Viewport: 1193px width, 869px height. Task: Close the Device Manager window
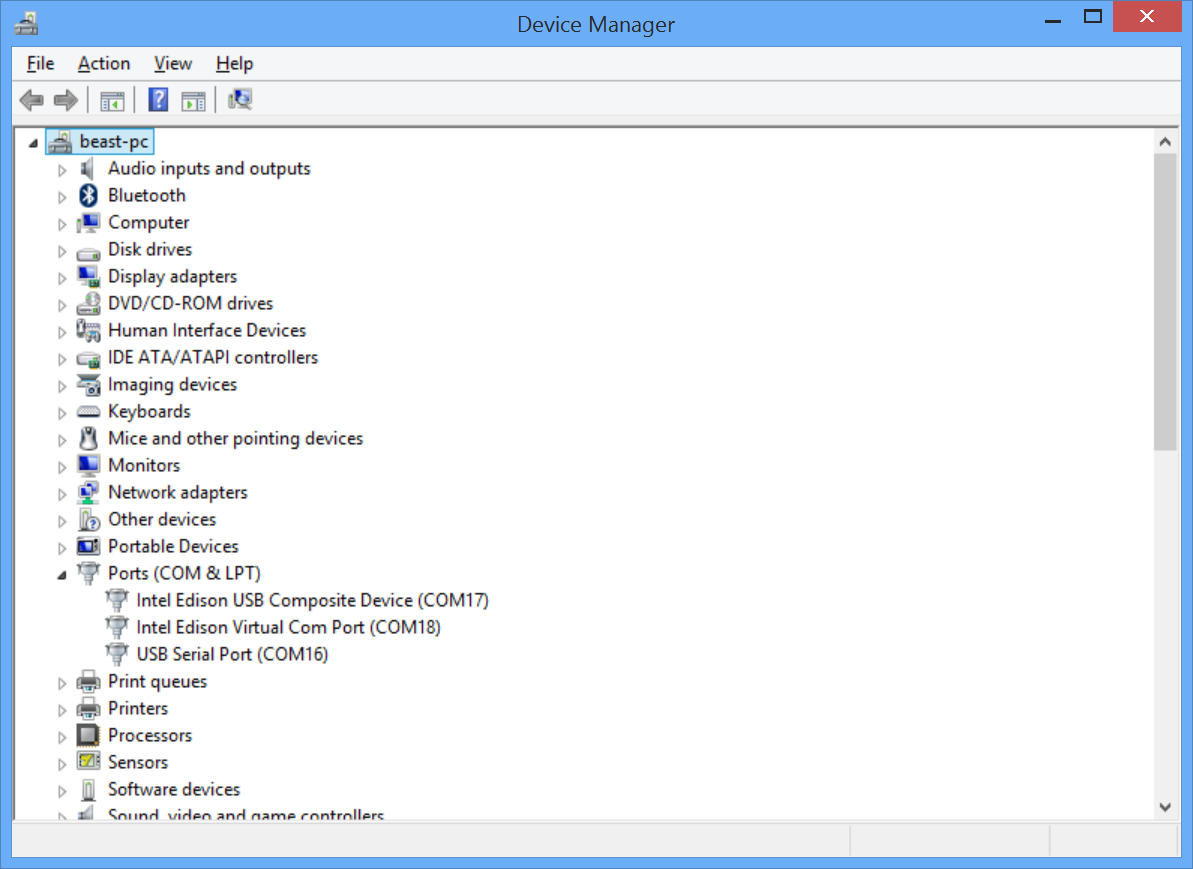(1147, 17)
